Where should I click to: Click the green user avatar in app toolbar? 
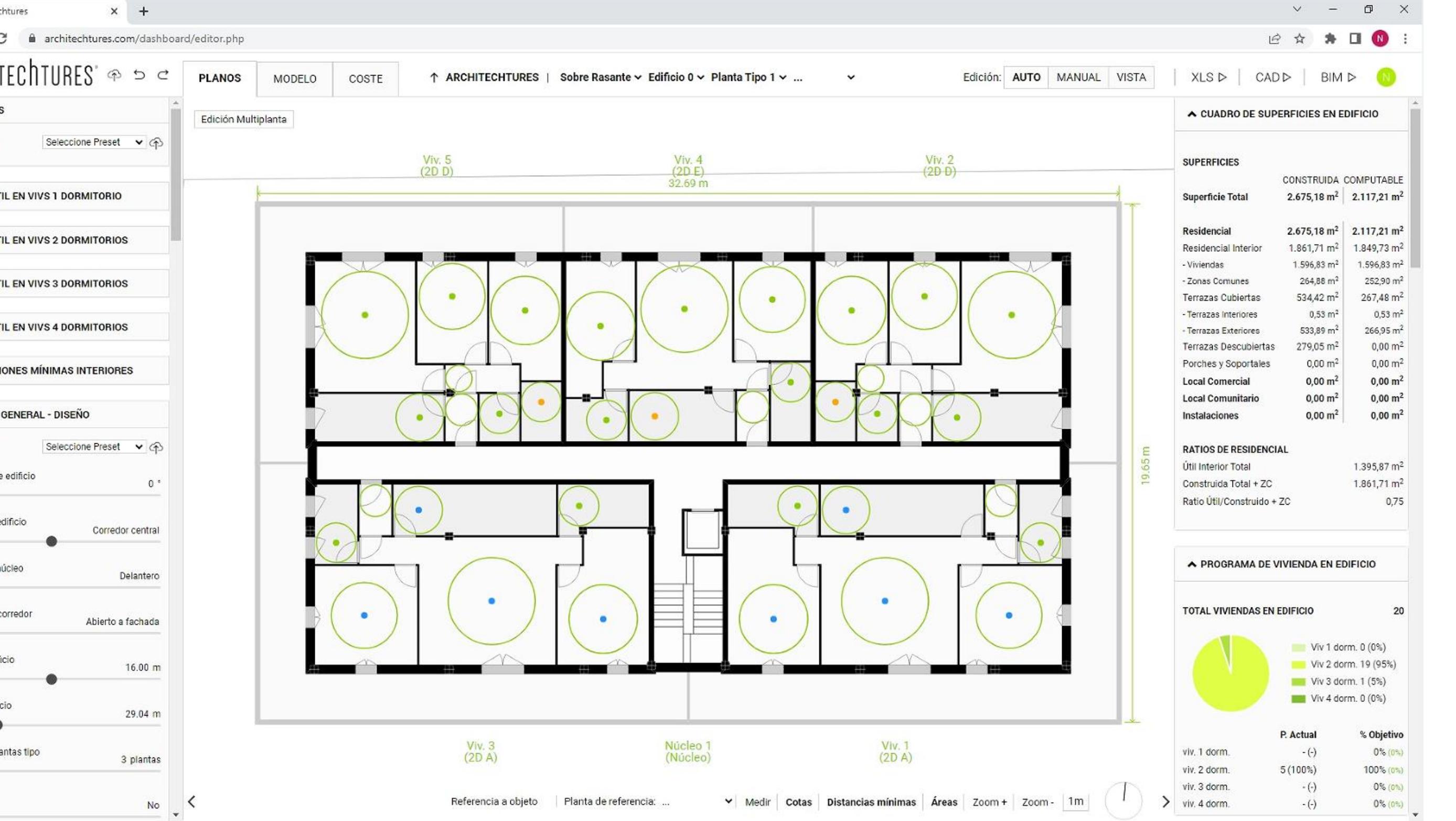click(x=1385, y=78)
